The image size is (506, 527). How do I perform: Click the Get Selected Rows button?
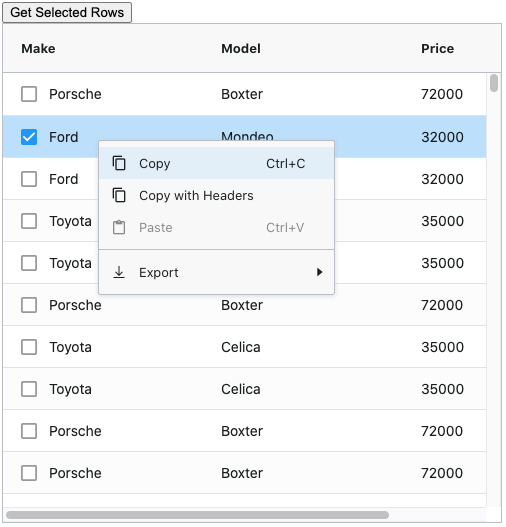67,13
